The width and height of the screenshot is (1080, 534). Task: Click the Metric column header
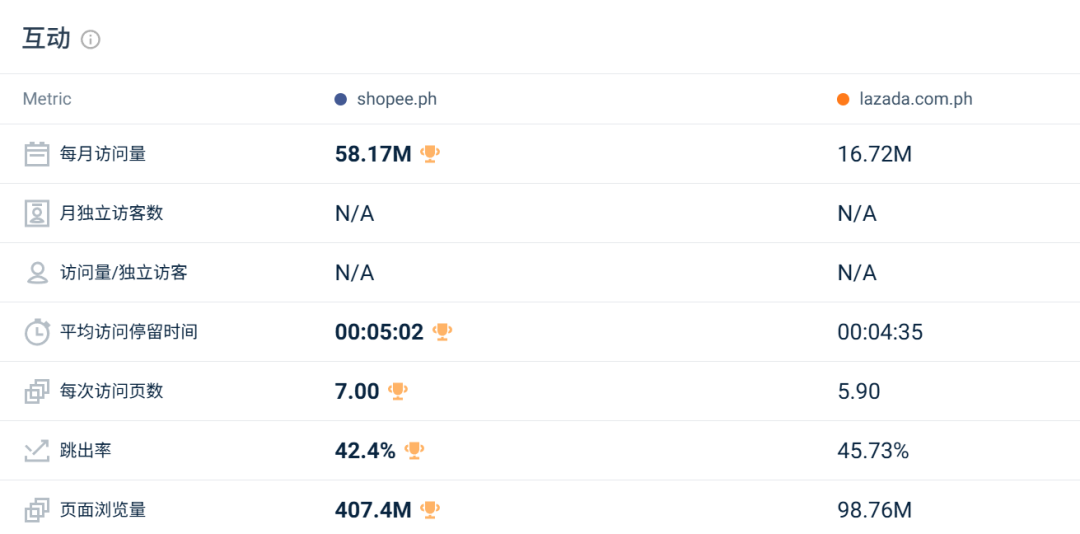coord(47,99)
